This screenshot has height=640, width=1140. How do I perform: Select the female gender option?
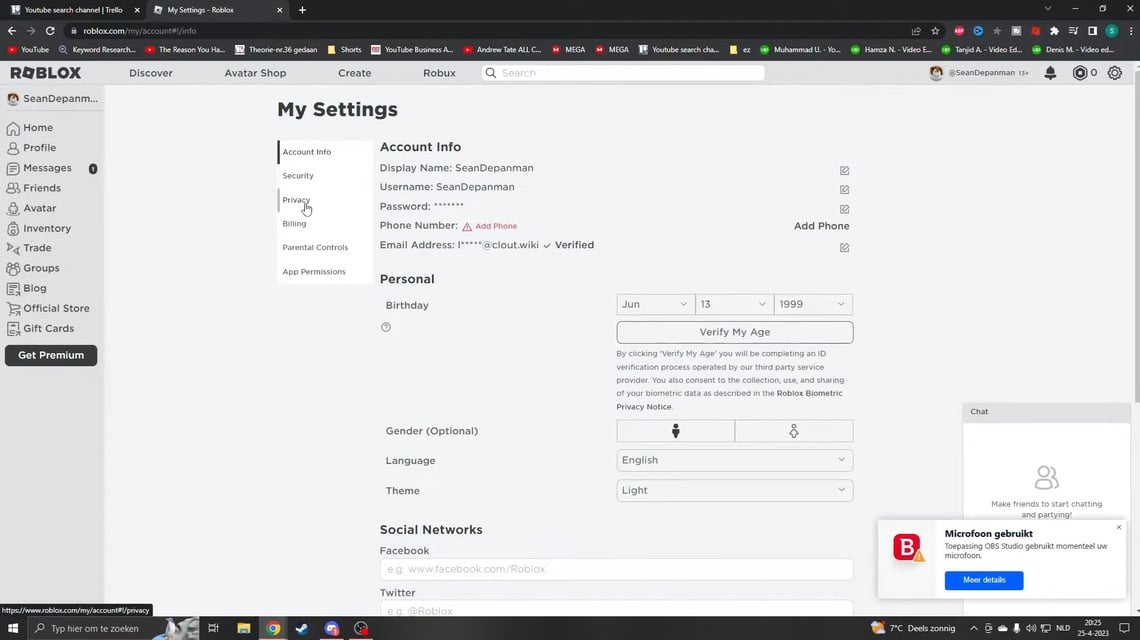pos(793,430)
